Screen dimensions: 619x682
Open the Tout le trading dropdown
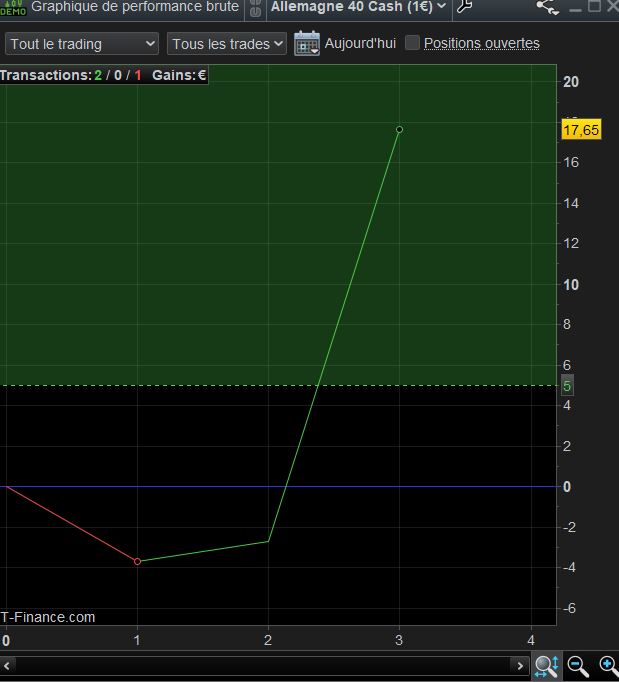click(x=82, y=43)
